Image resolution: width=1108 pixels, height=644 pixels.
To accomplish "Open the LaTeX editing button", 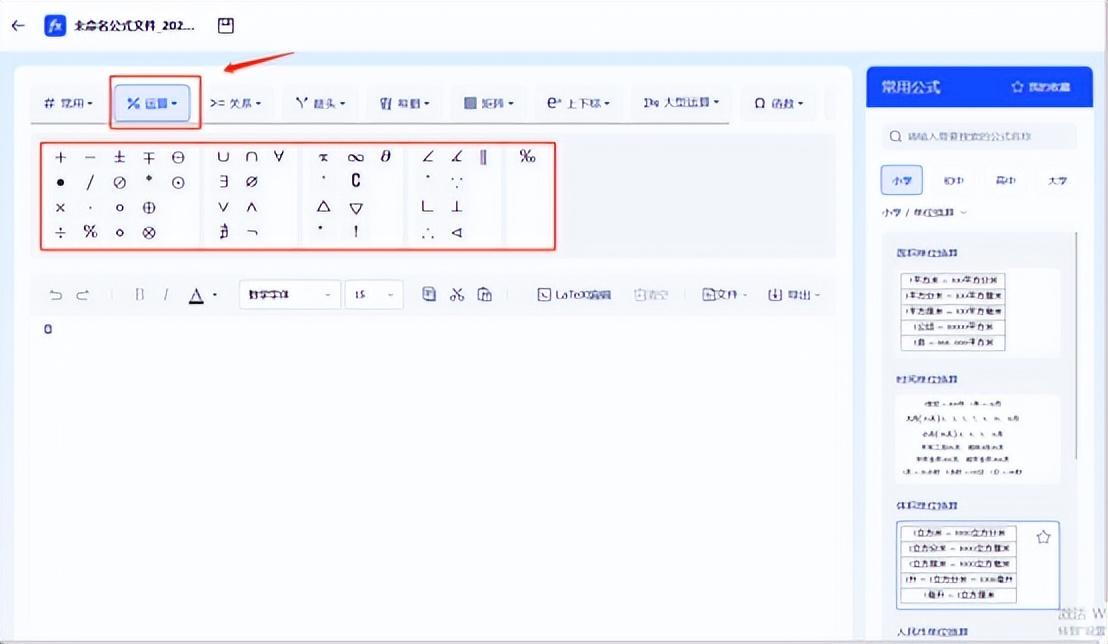I will tap(574, 295).
